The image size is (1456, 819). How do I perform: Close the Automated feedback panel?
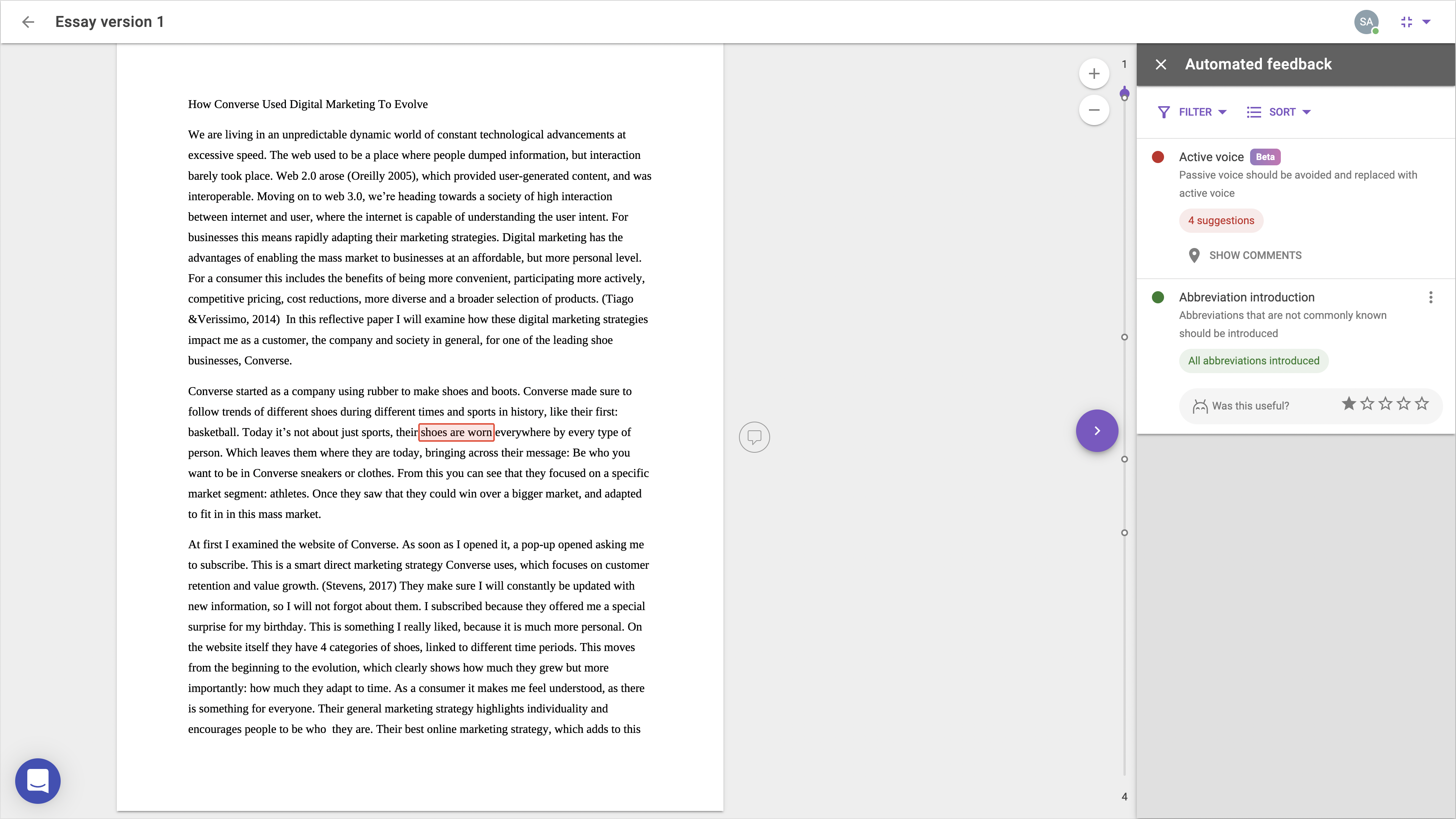click(x=1160, y=64)
